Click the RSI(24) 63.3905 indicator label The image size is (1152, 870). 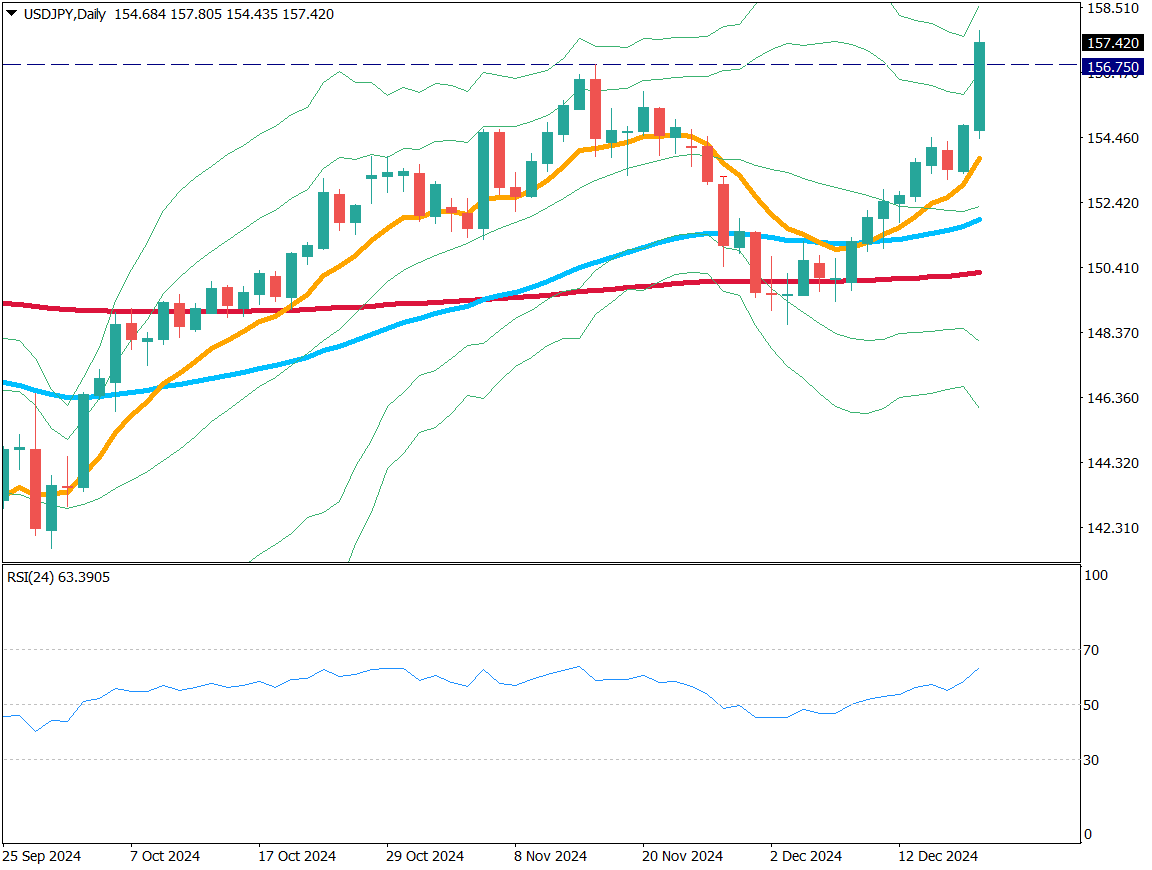click(58, 577)
